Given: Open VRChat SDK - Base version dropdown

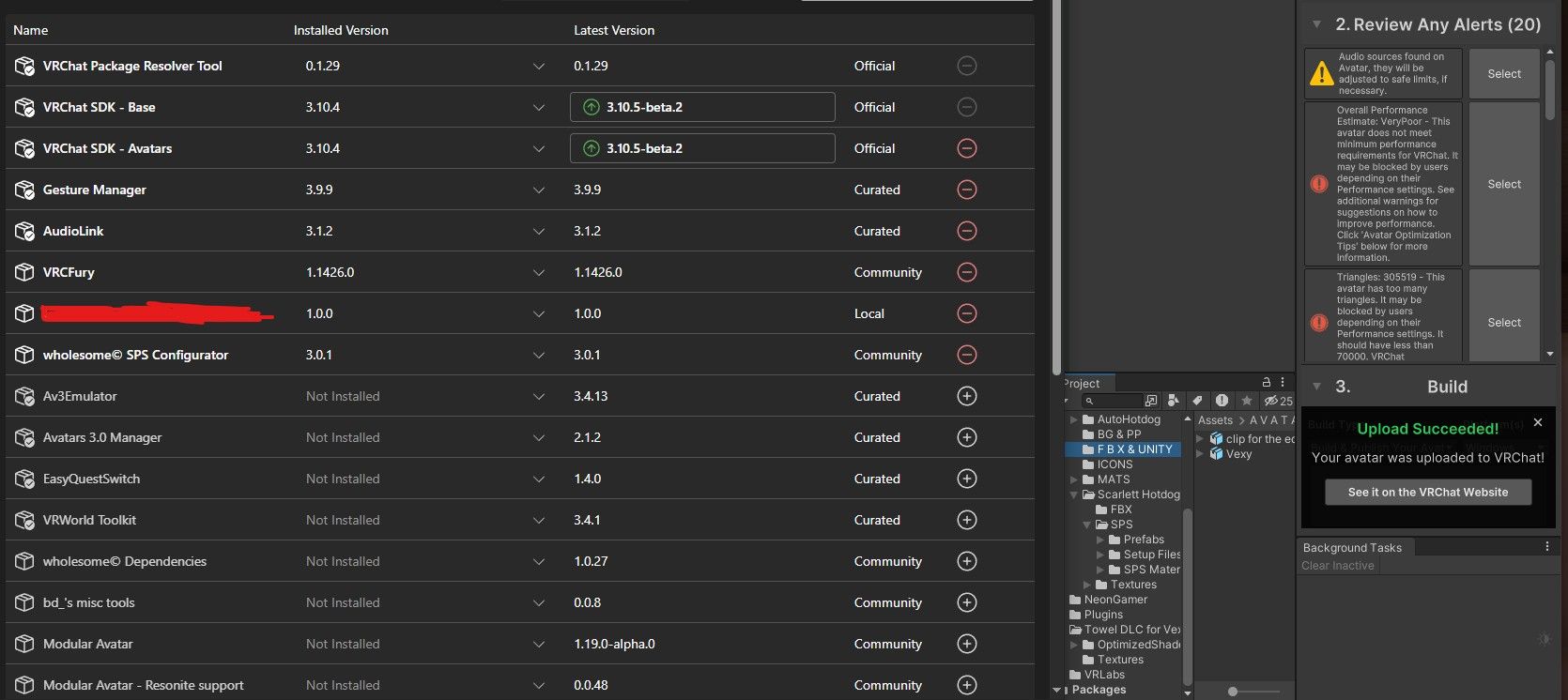Looking at the screenshot, I should [539, 107].
